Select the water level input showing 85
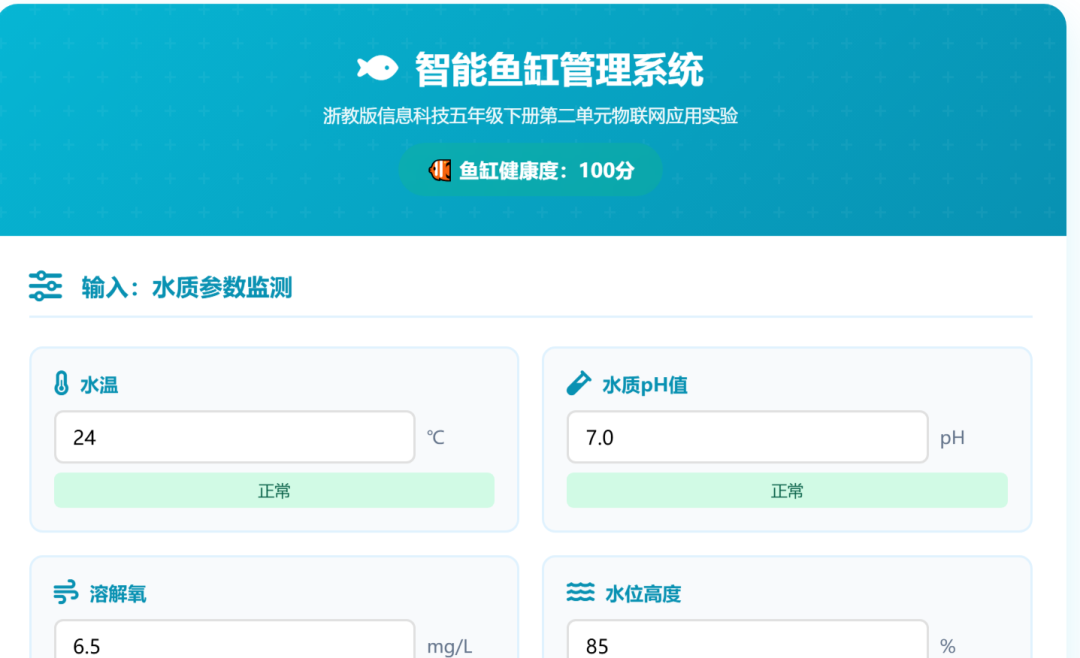 747,645
